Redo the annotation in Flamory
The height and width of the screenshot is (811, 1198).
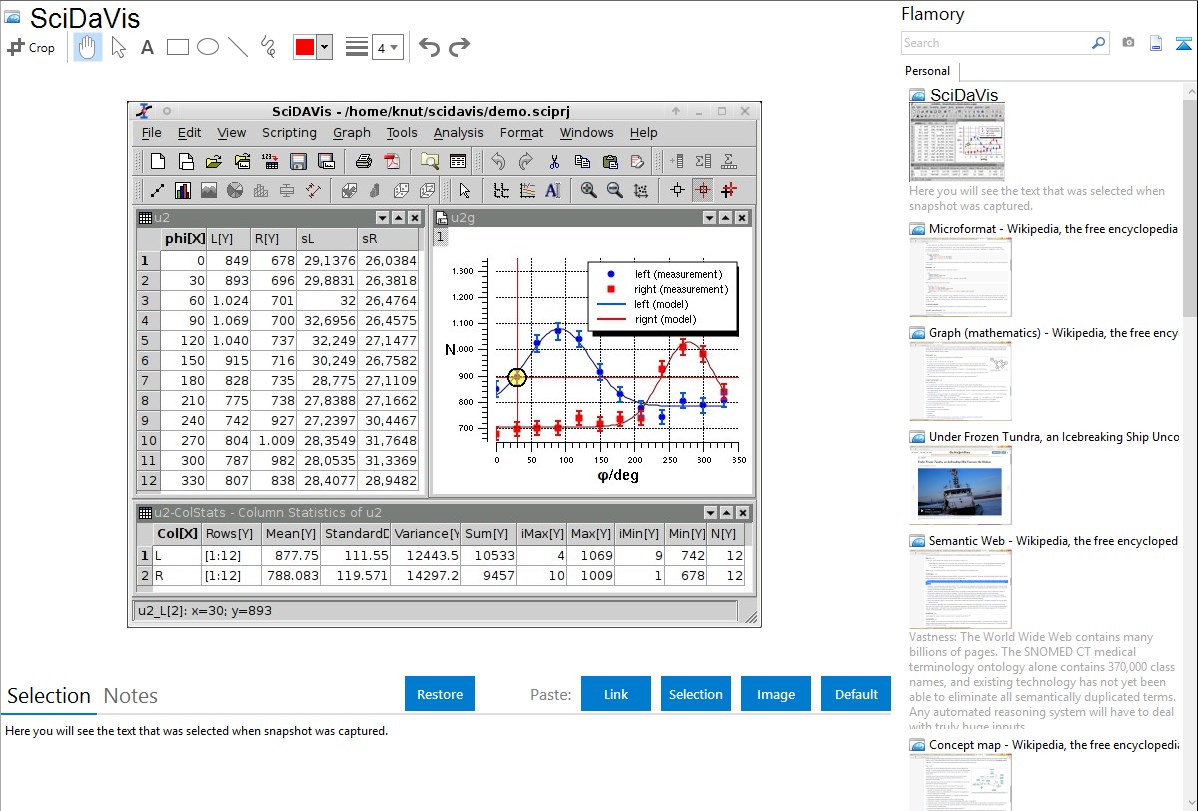(459, 47)
